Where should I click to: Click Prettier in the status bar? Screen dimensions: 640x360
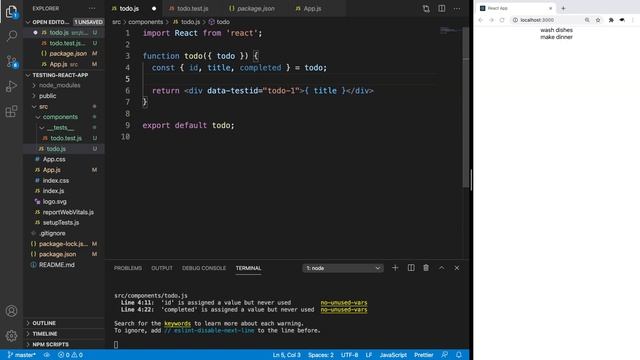[424, 355]
